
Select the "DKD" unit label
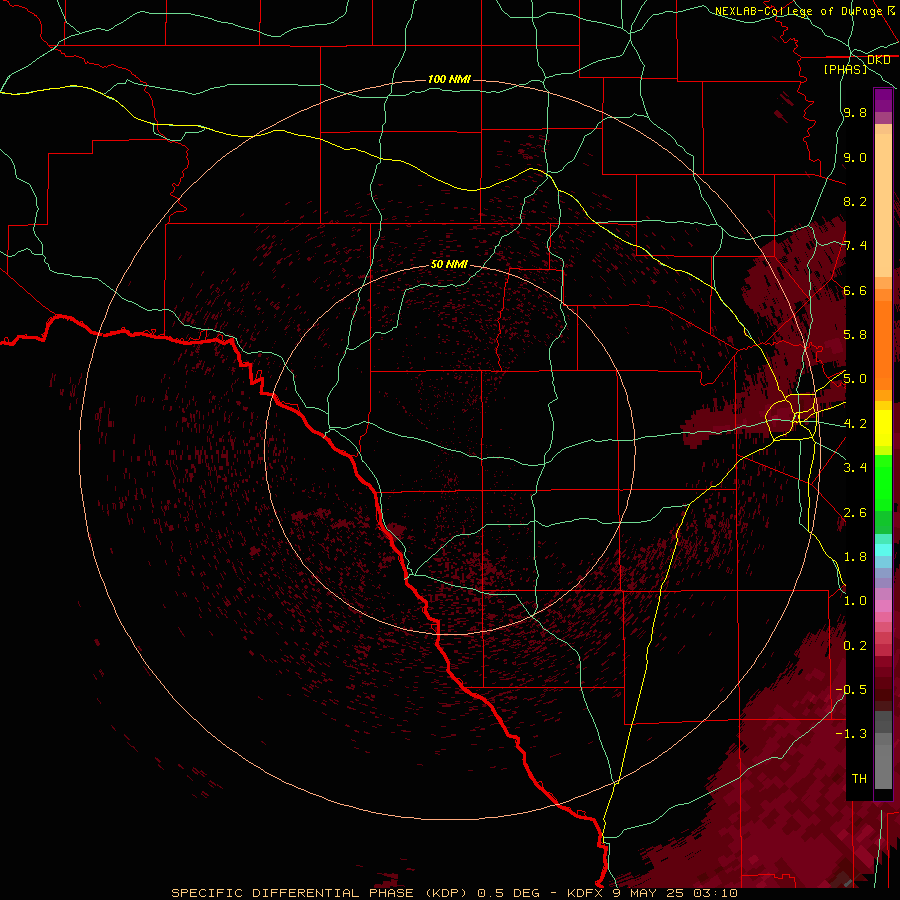coord(879,60)
